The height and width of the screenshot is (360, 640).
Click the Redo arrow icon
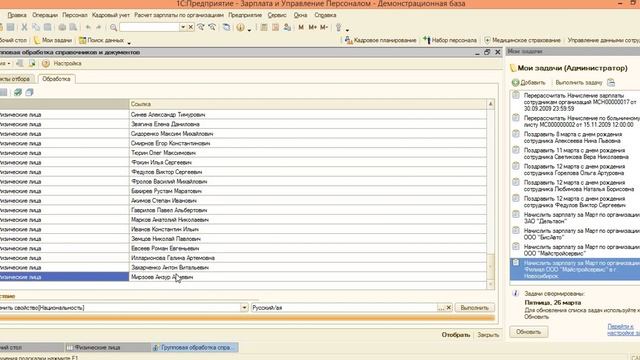(98, 27)
